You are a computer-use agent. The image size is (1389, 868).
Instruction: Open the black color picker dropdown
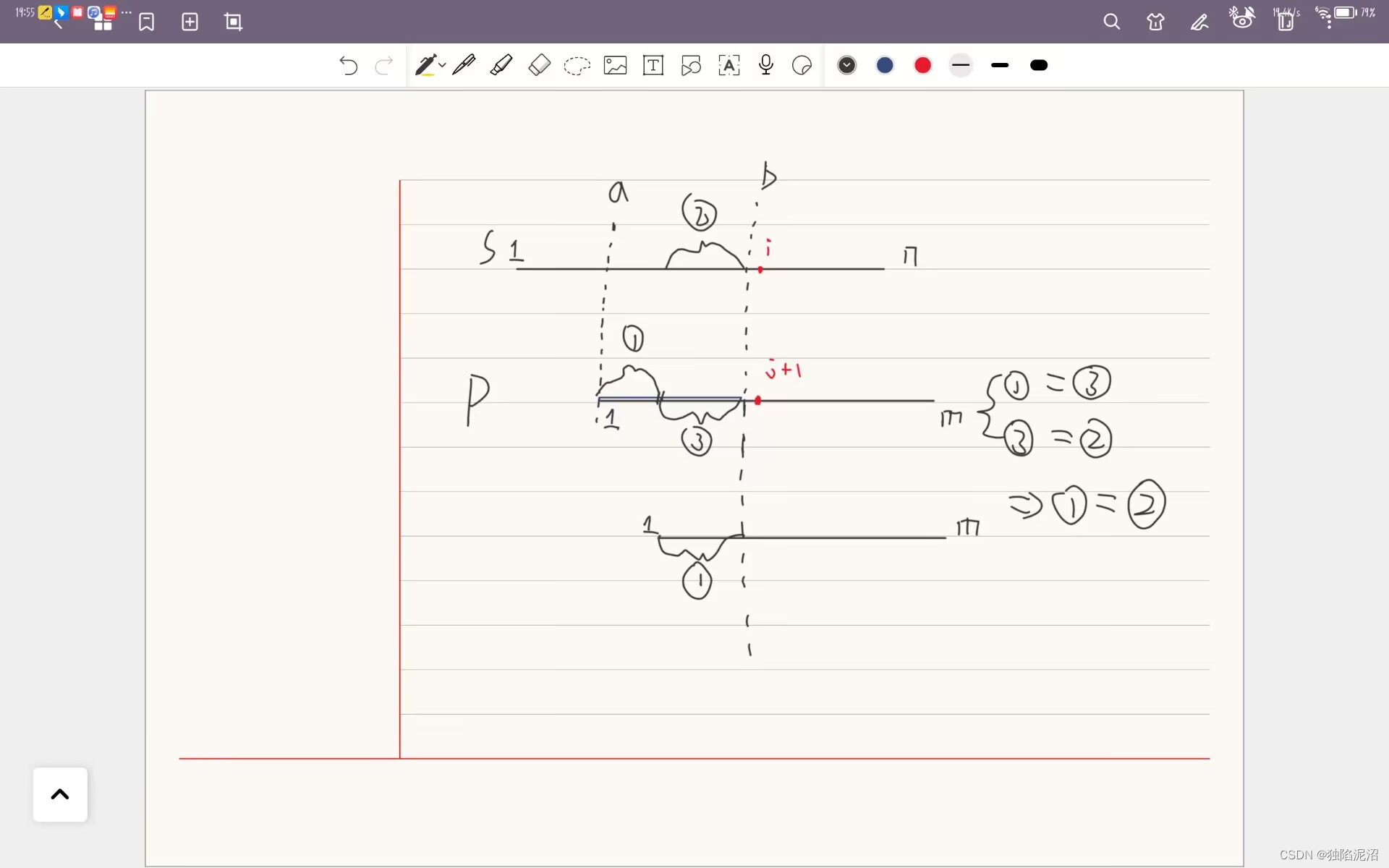(846, 65)
